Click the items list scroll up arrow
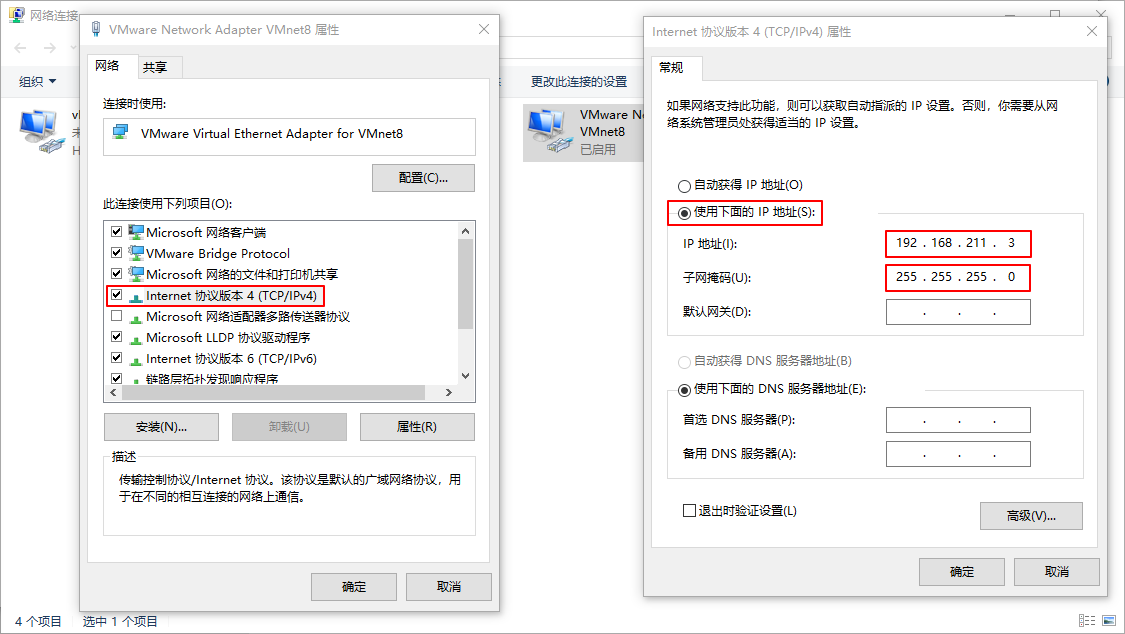 click(466, 231)
